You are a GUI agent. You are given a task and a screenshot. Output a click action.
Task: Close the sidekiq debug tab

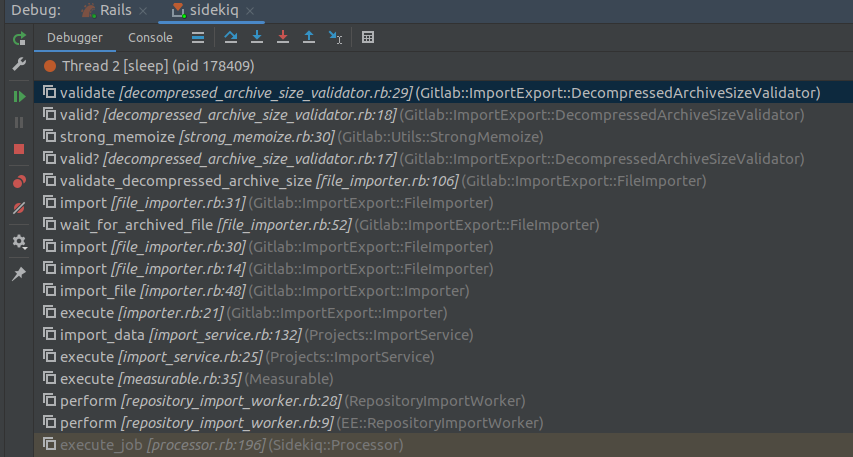[x=250, y=11]
